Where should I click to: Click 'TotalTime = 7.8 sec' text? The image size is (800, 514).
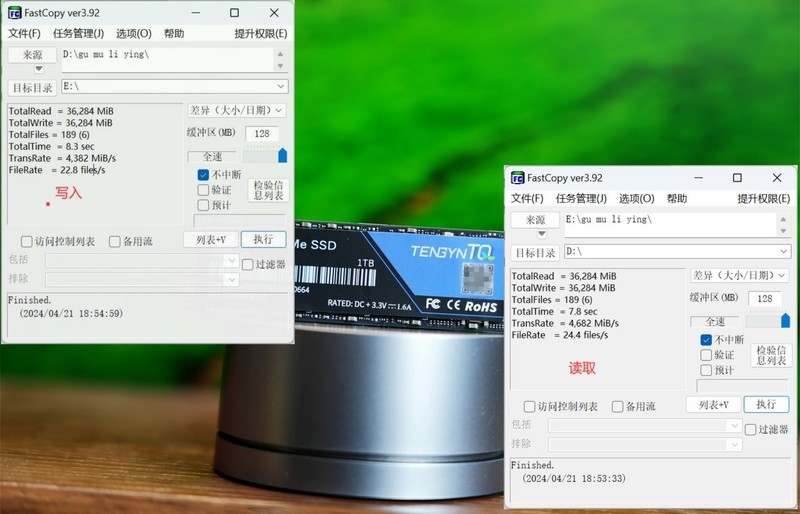tap(555, 311)
